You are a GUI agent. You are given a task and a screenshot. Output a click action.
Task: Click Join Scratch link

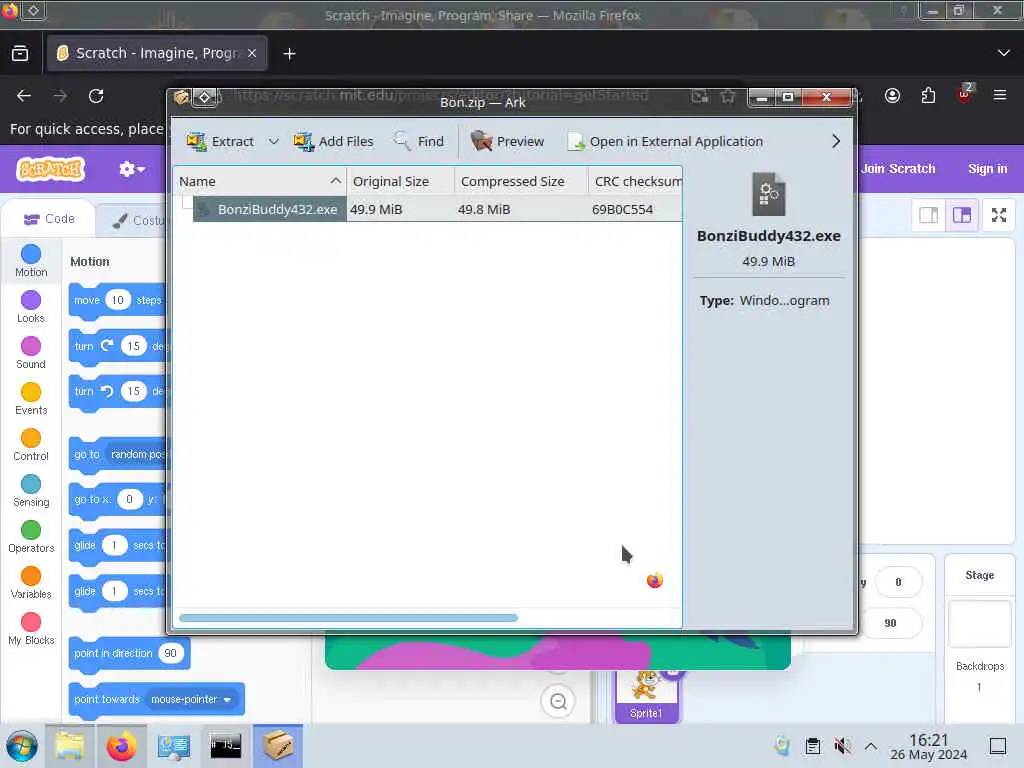coord(898,168)
